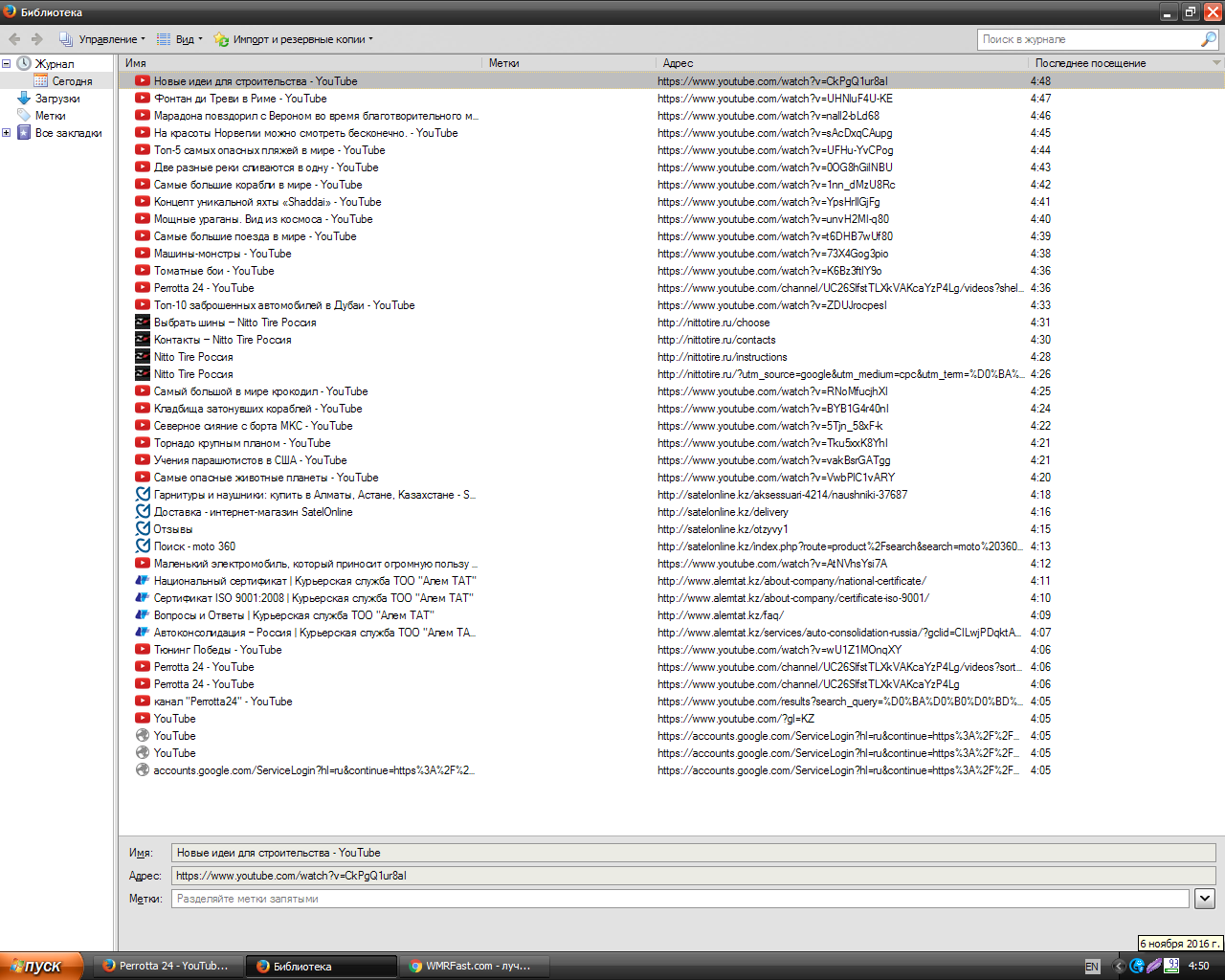Click the magnifier icon in the history search box

click(1209, 39)
